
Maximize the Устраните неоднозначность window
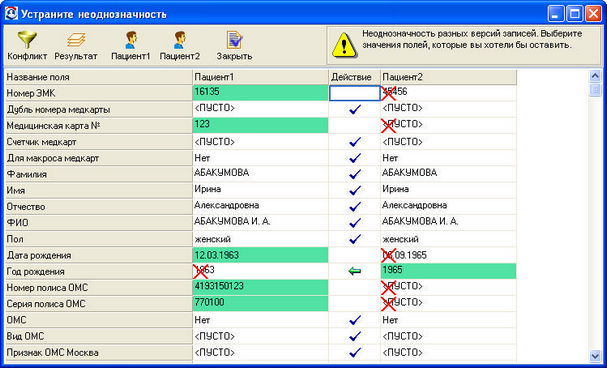click(x=574, y=14)
